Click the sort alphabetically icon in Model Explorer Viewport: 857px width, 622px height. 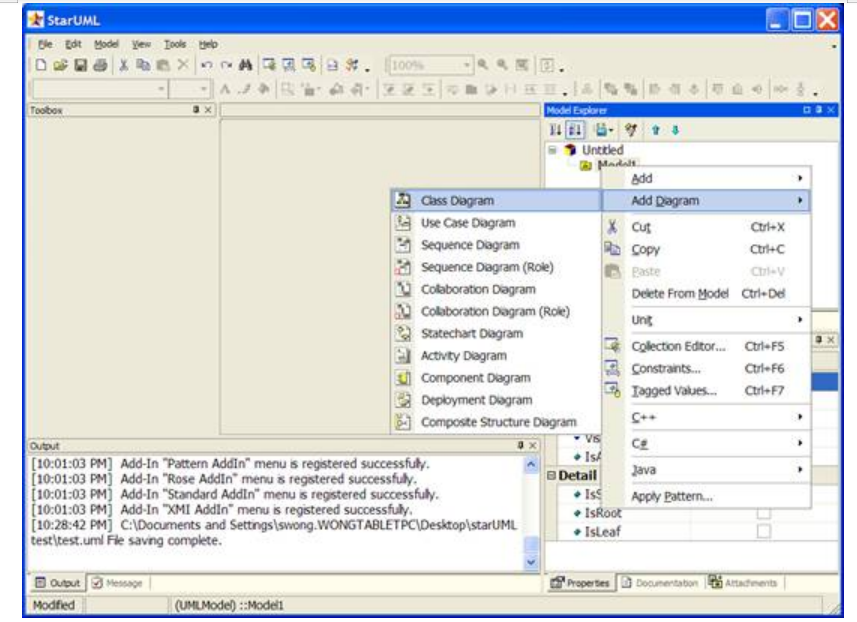point(575,130)
